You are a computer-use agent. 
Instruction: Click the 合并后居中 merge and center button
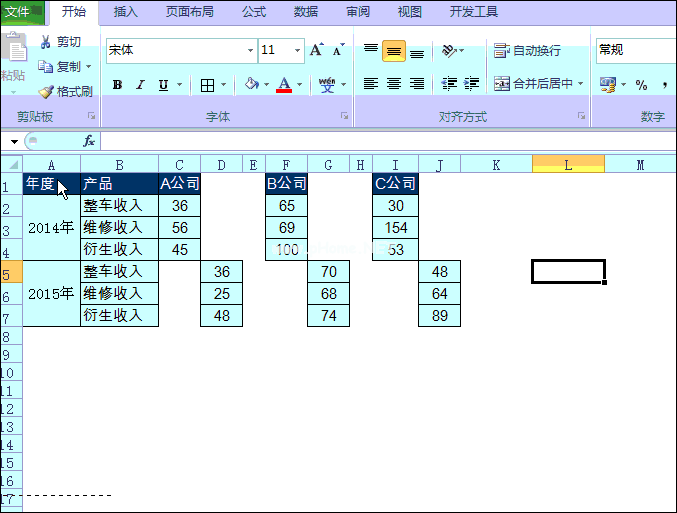click(539, 84)
